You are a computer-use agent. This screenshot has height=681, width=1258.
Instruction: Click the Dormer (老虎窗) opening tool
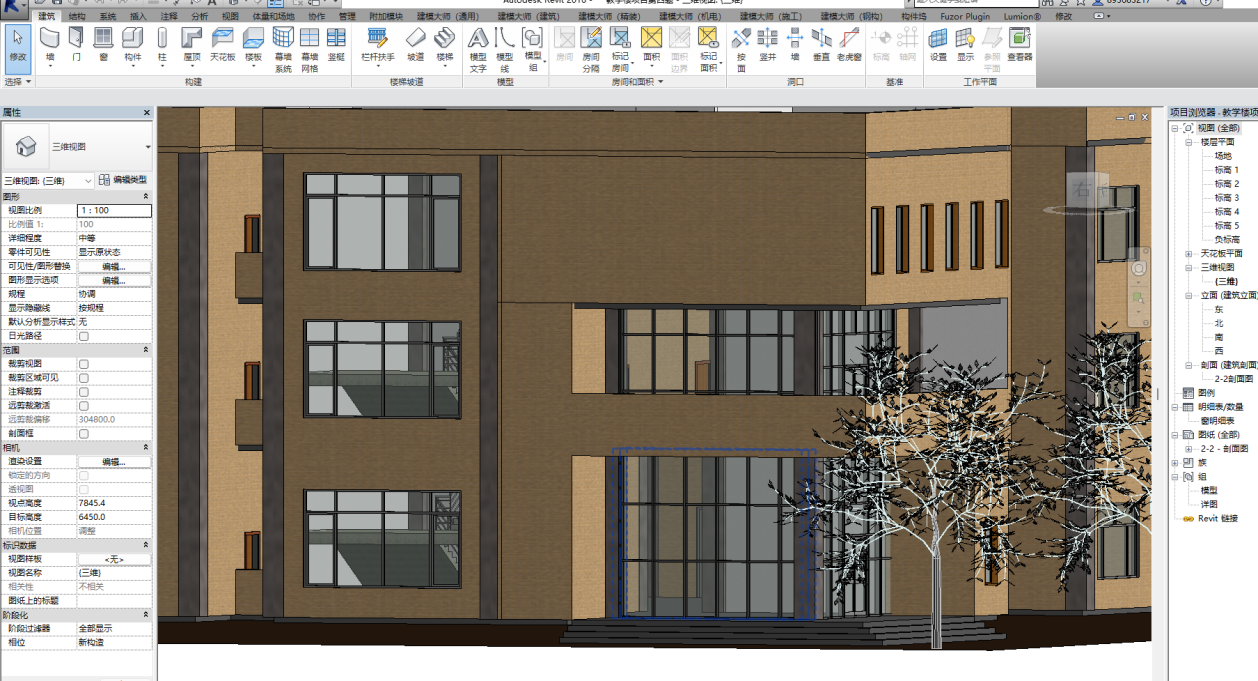click(849, 44)
